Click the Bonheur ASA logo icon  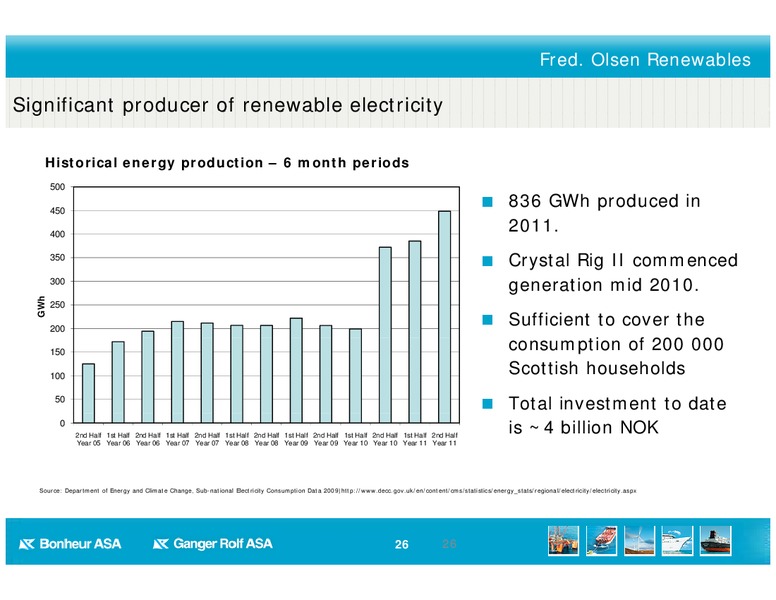(x=27, y=544)
